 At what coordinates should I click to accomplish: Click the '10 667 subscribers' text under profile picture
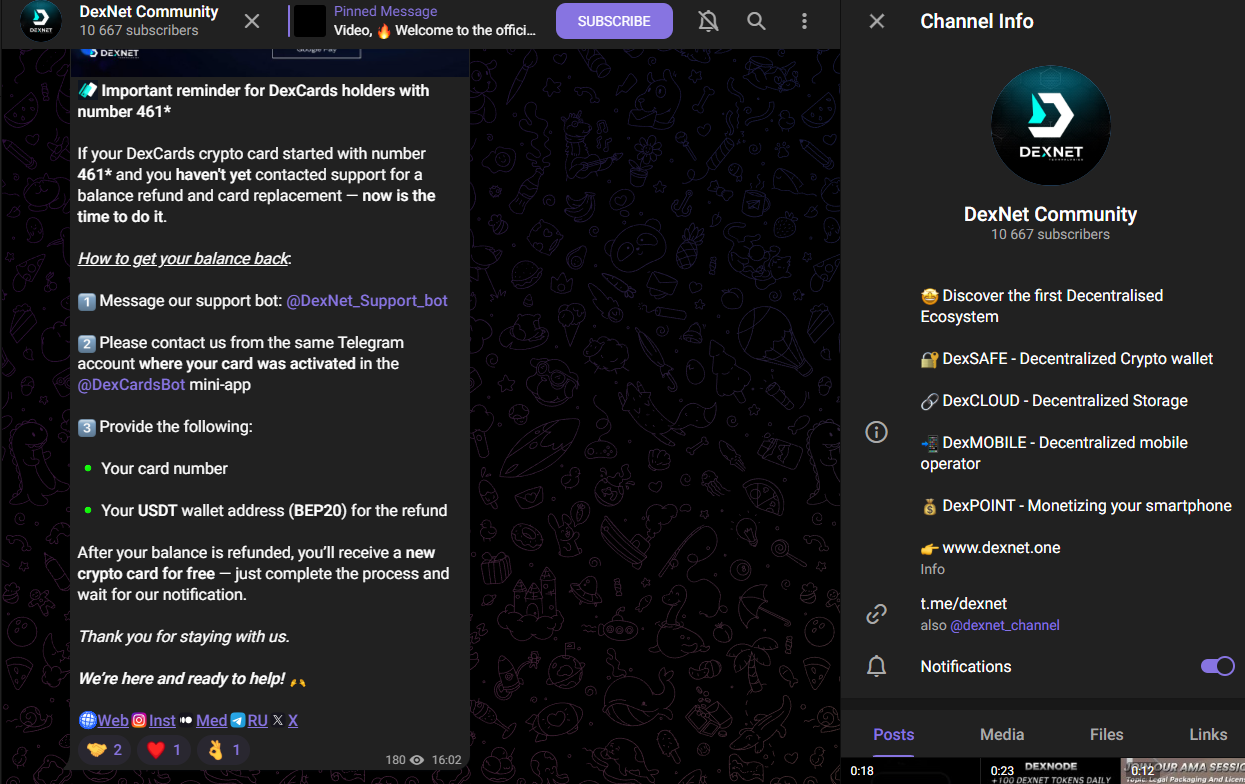(1050, 234)
